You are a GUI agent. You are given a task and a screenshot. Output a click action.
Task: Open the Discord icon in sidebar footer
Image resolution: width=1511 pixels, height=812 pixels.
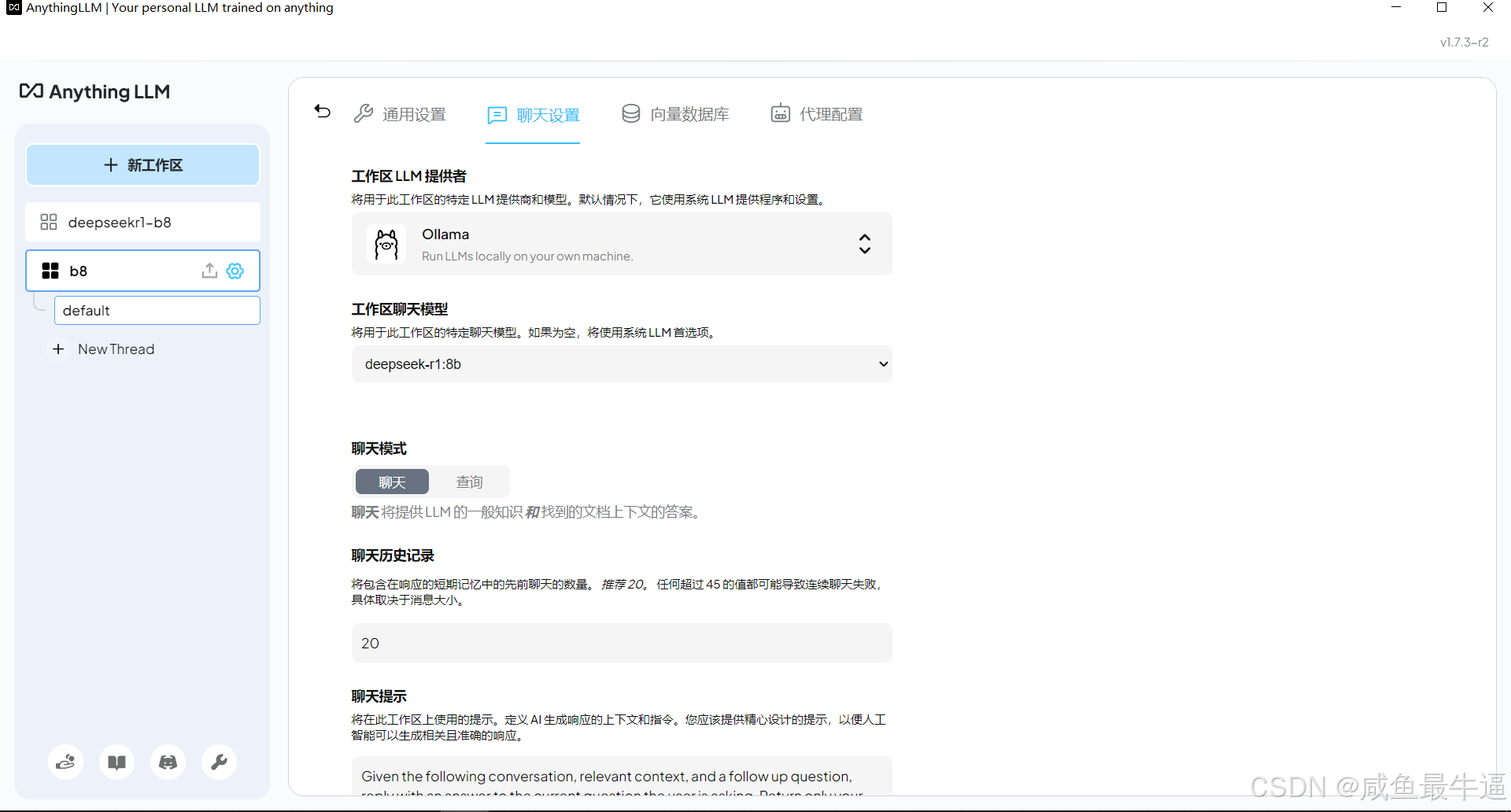click(x=168, y=762)
